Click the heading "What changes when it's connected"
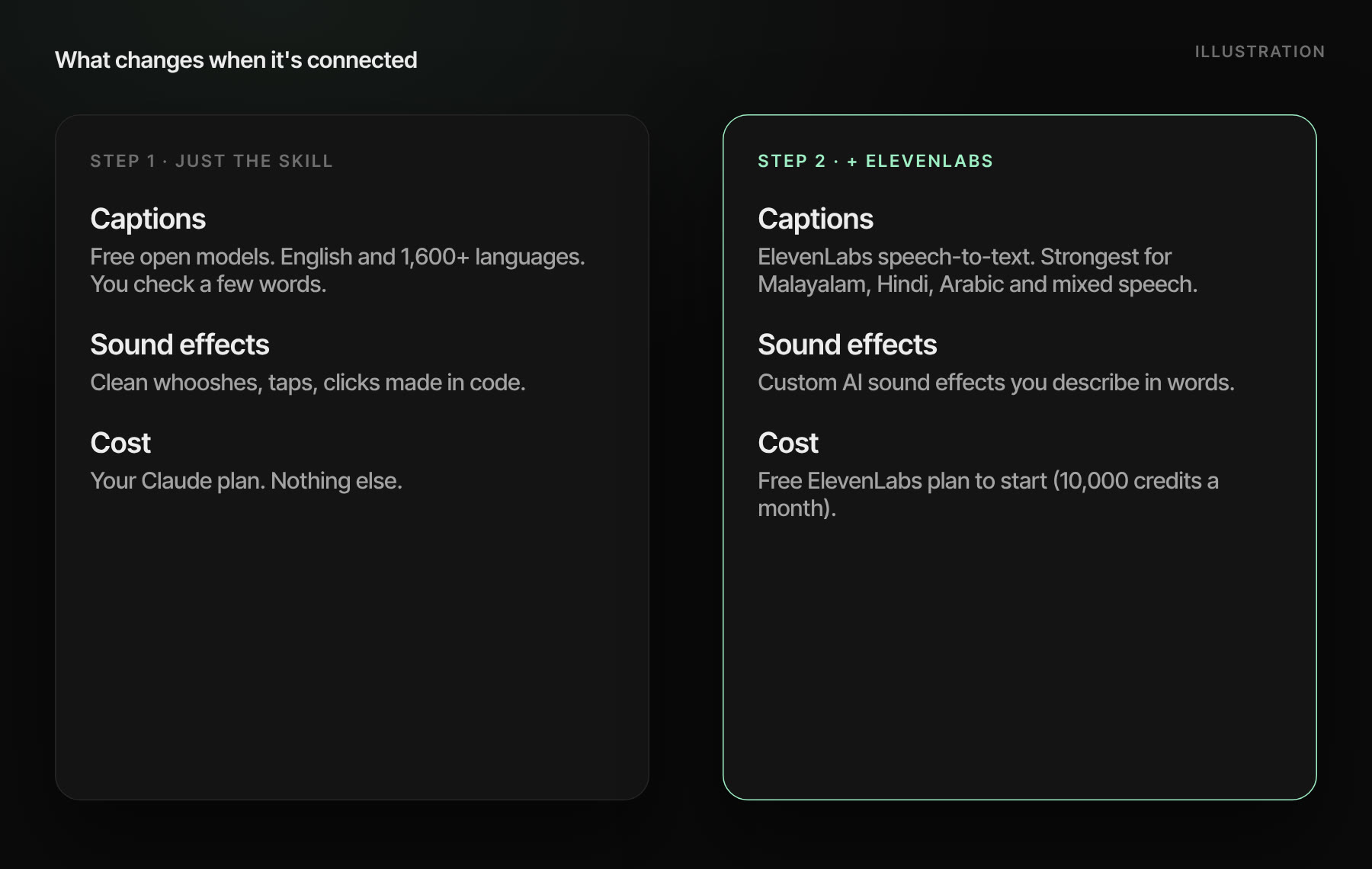The height and width of the screenshot is (869, 1372). [236, 60]
